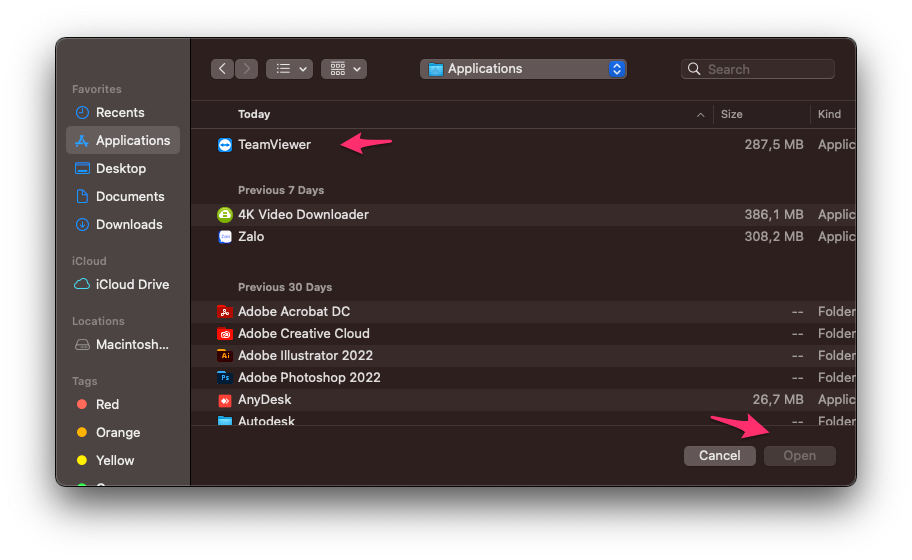Select Applications in the sidebar

click(123, 140)
